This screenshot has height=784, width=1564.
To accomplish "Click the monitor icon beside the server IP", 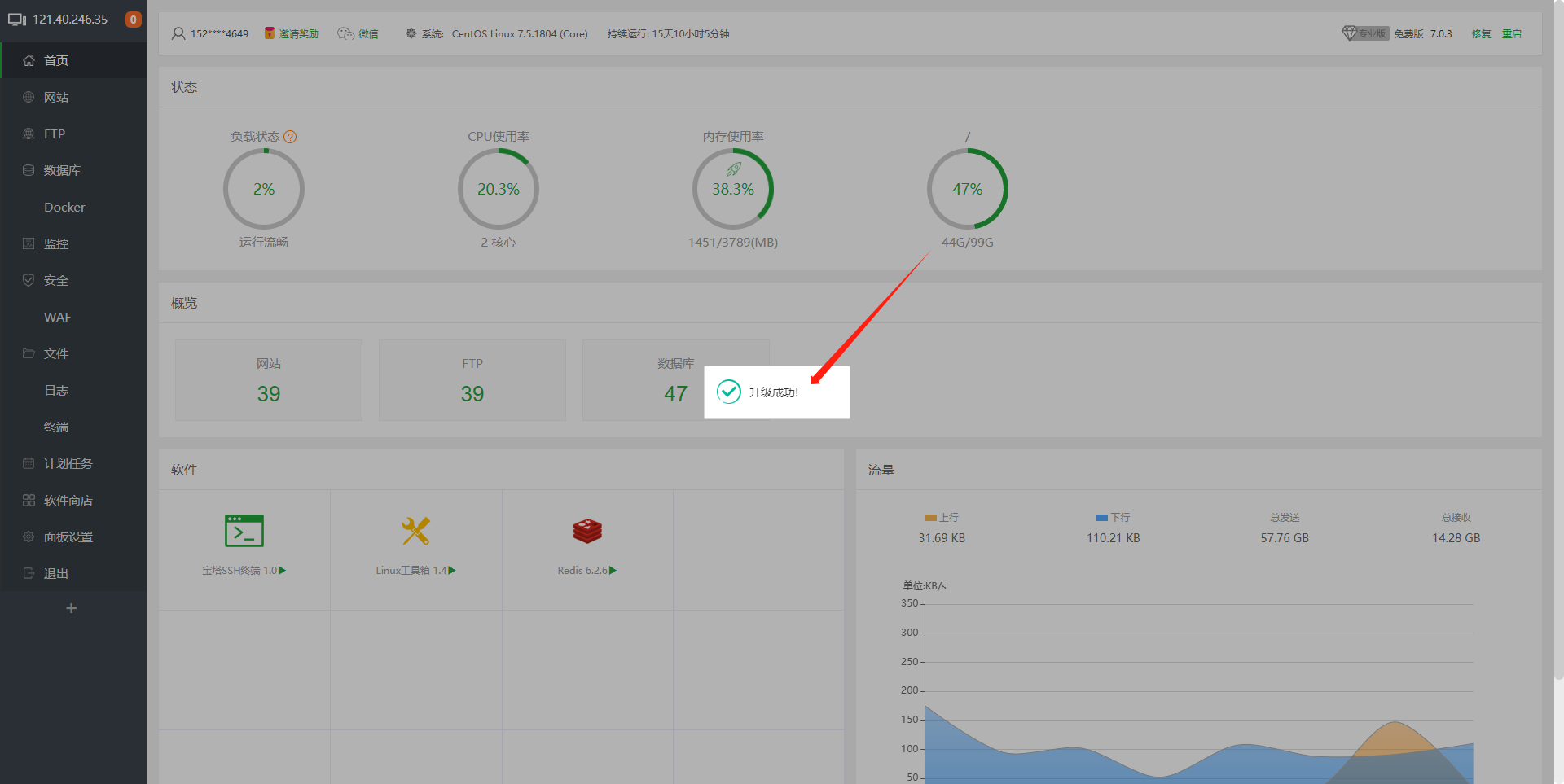I will 17,20.
